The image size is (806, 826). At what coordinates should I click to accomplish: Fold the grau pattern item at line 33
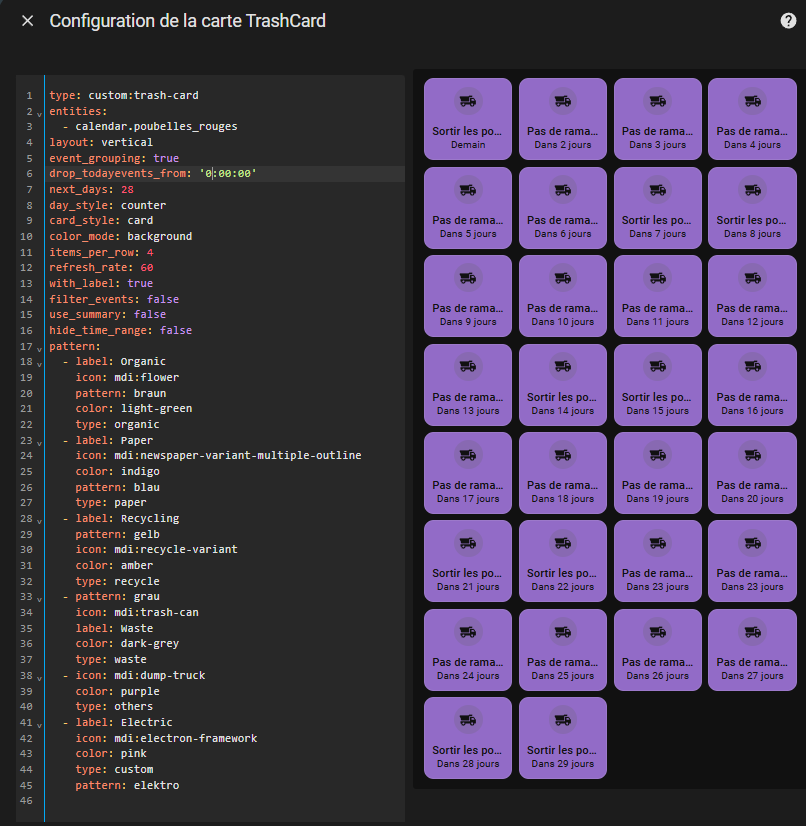click(x=39, y=599)
